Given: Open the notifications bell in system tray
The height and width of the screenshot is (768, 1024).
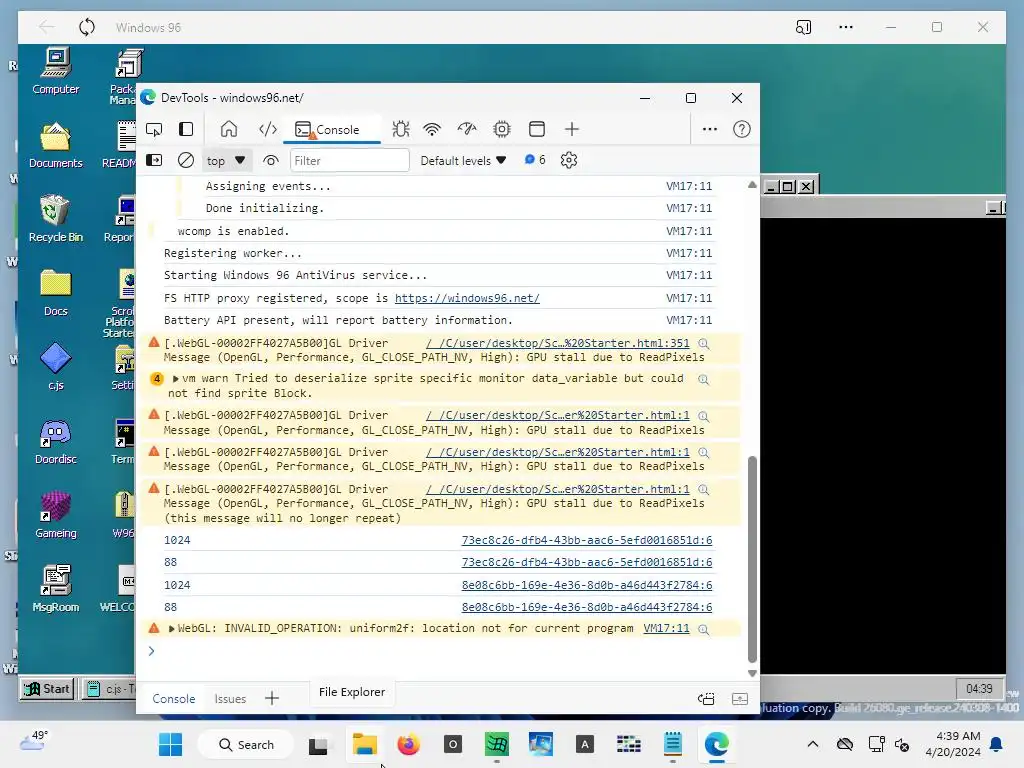Looking at the screenshot, I should pos(997,744).
